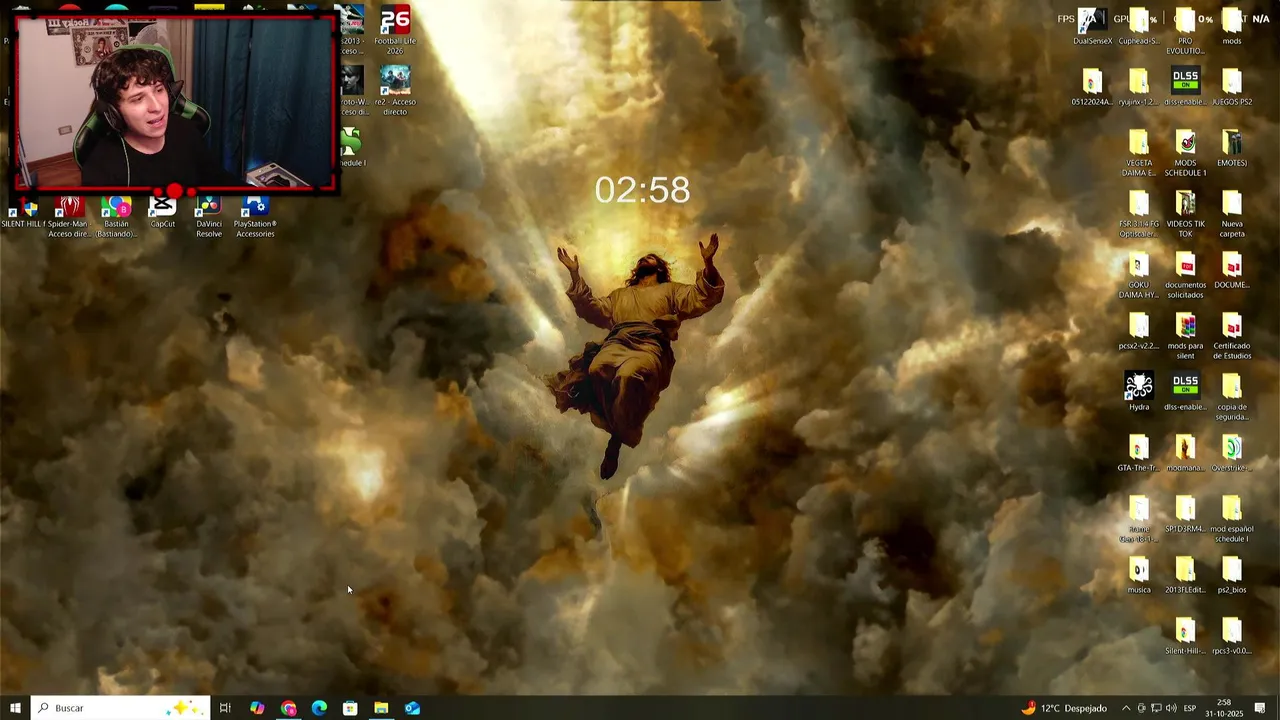Select the VIDEOS TIK TOK folder
This screenshot has width=1280, height=720.
(x=1185, y=215)
